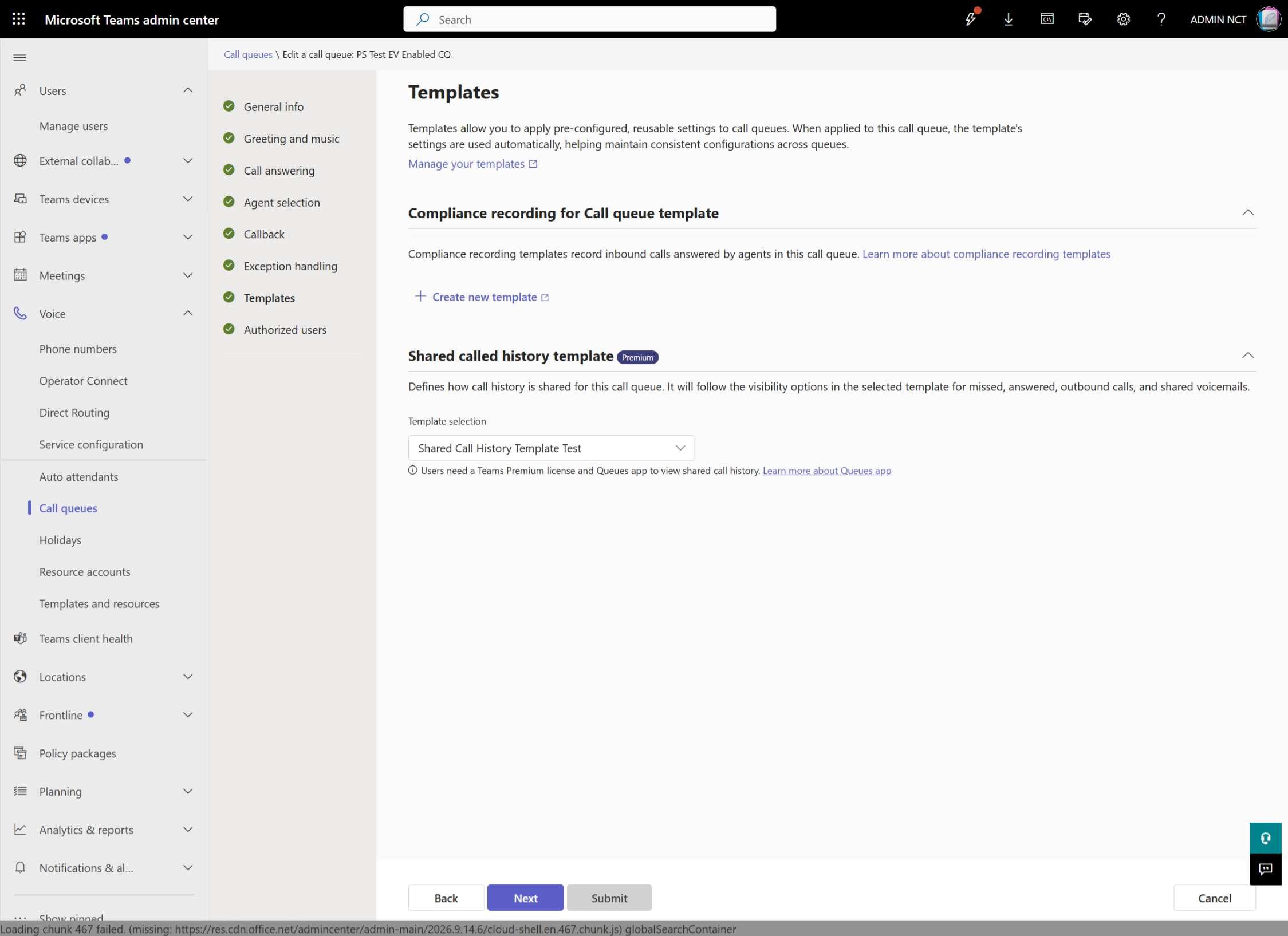The width and height of the screenshot is (1288, 936).
Task: Open the Template selection dropdown
Action: pyautogui.click(x=551, y=448)
